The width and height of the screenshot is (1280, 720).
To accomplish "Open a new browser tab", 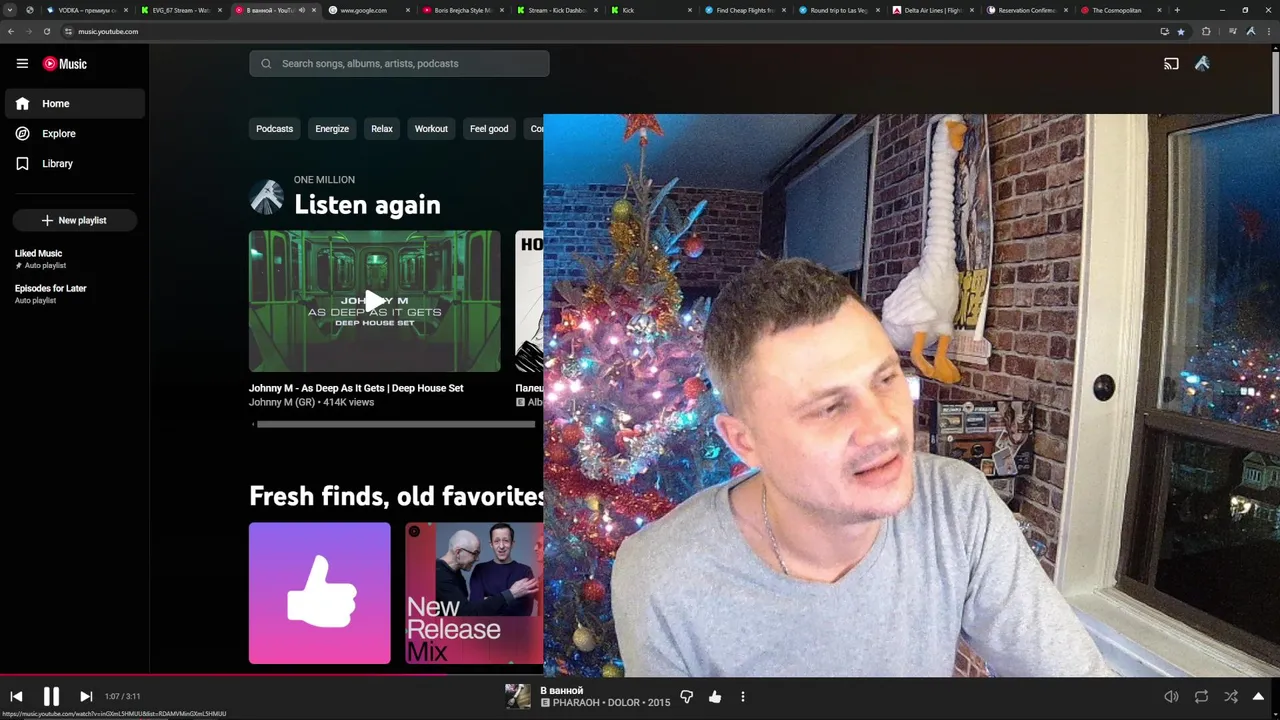I will pos(1177,10).
